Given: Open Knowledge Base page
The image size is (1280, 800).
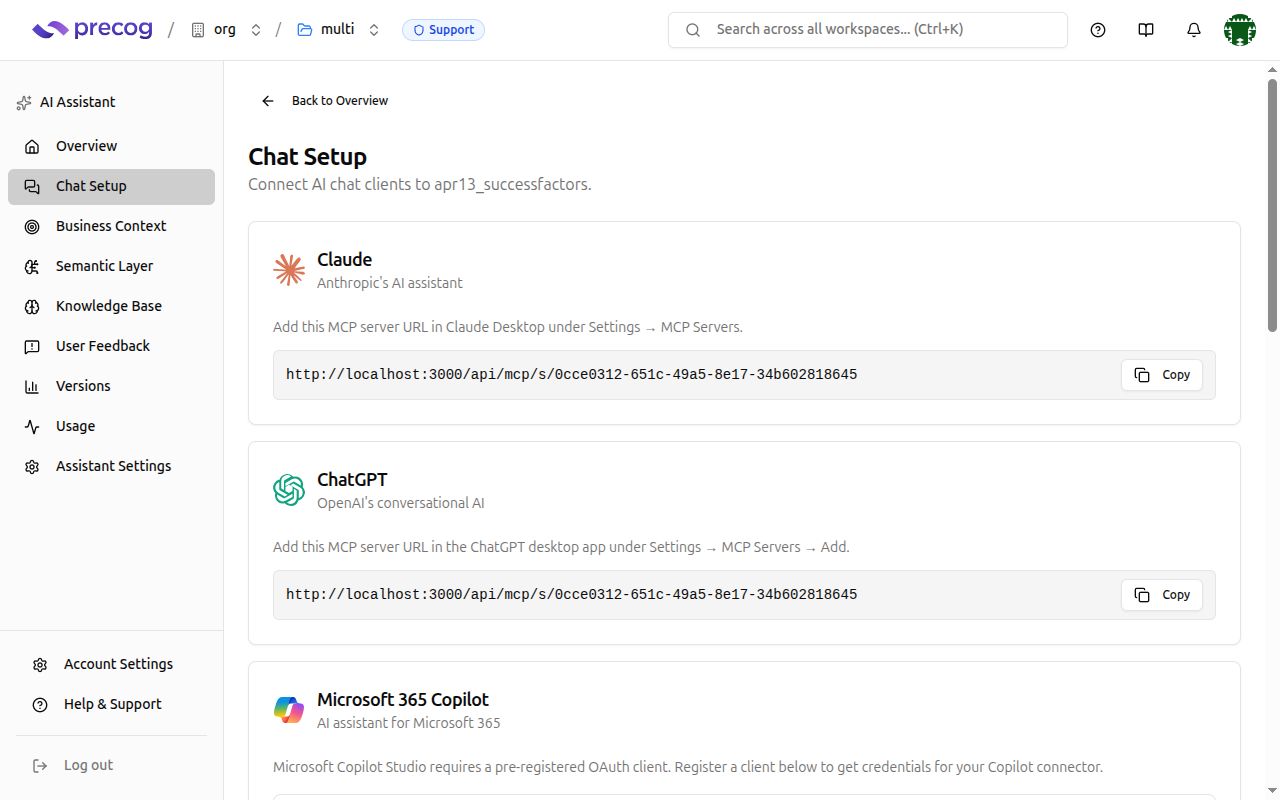Looking at the screenshot, I should coord(111,306).
